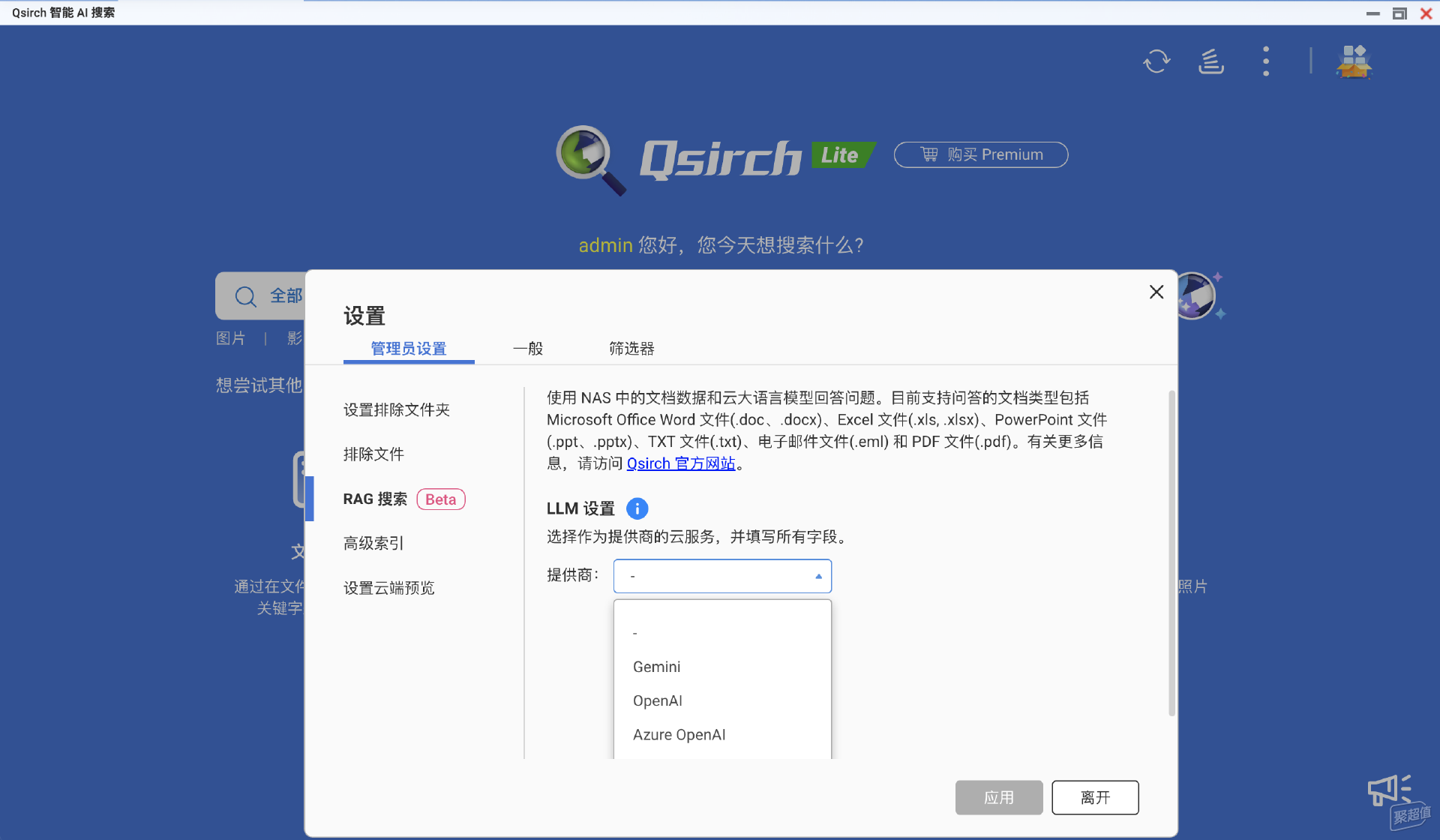
Task: Click the Beta badge next to RAG 搜索
Action: tap(441, 499)
